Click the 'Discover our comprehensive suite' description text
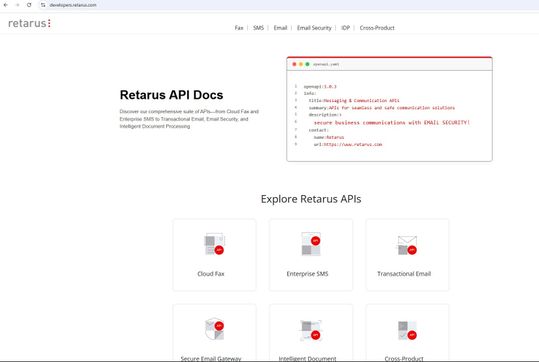This screenshot has width=539, height=362. [x=189, y=119]
